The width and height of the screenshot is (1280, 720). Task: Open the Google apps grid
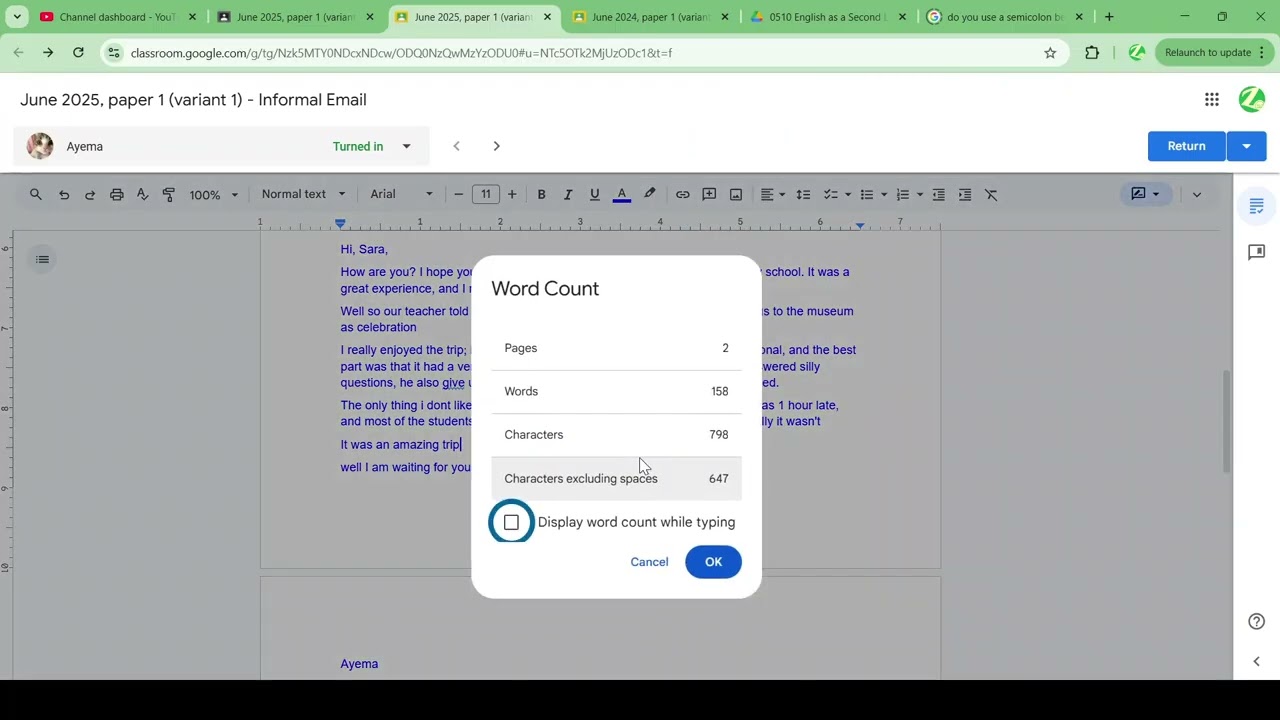1212,99
